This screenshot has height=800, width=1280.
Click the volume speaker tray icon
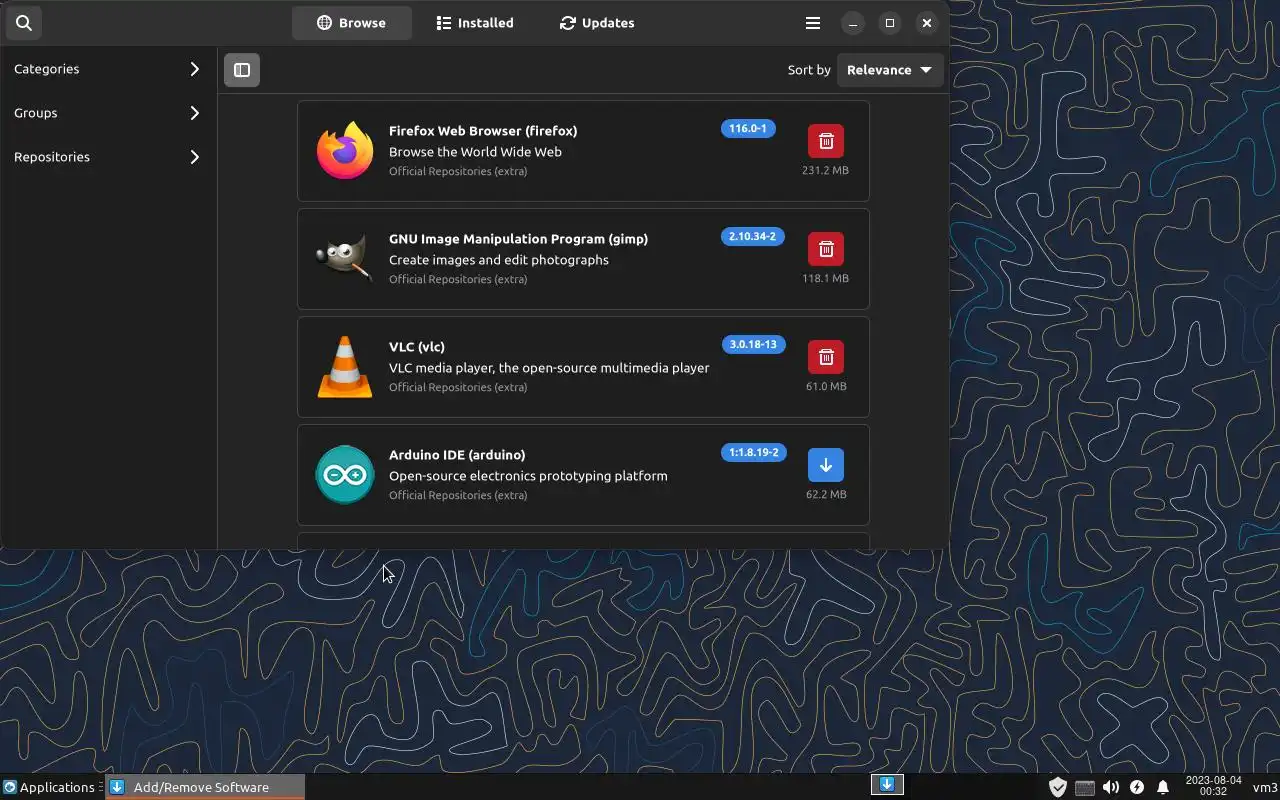click(1111, 787)
